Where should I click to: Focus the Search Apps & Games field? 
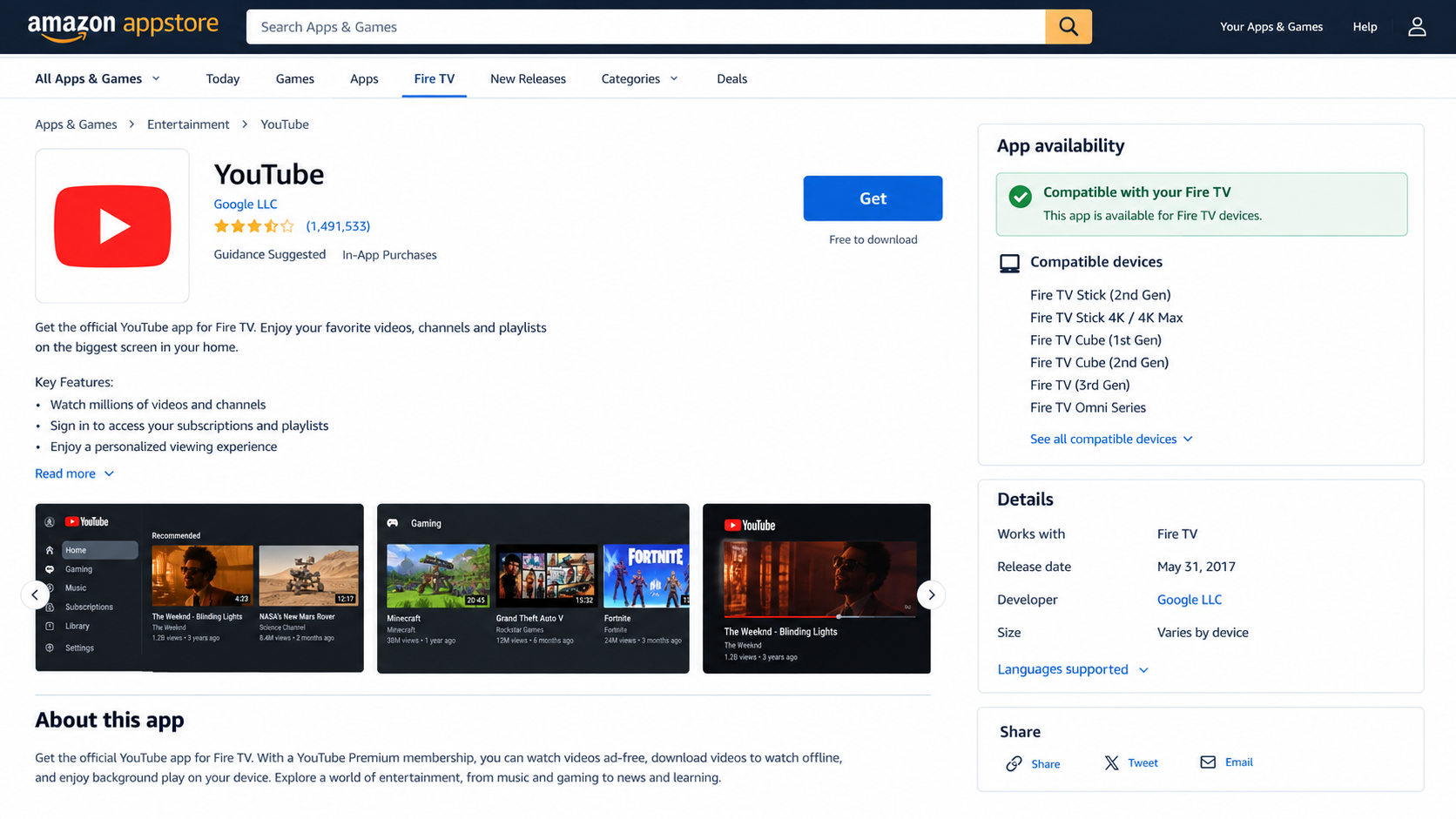[x=645, y=27]
